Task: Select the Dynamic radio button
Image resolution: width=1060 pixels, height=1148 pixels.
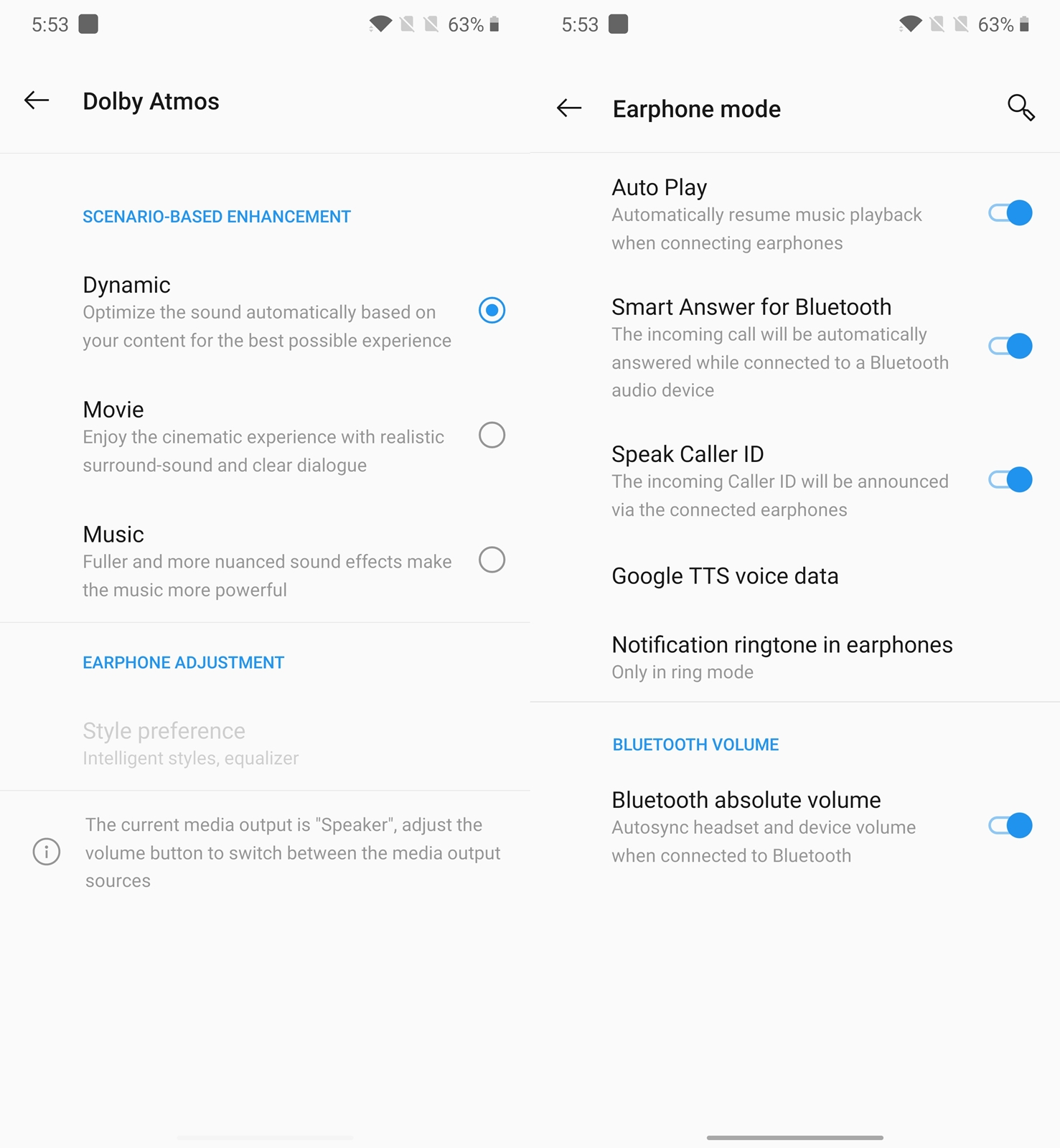Action: pyautogui.click(x=492, y=311)
